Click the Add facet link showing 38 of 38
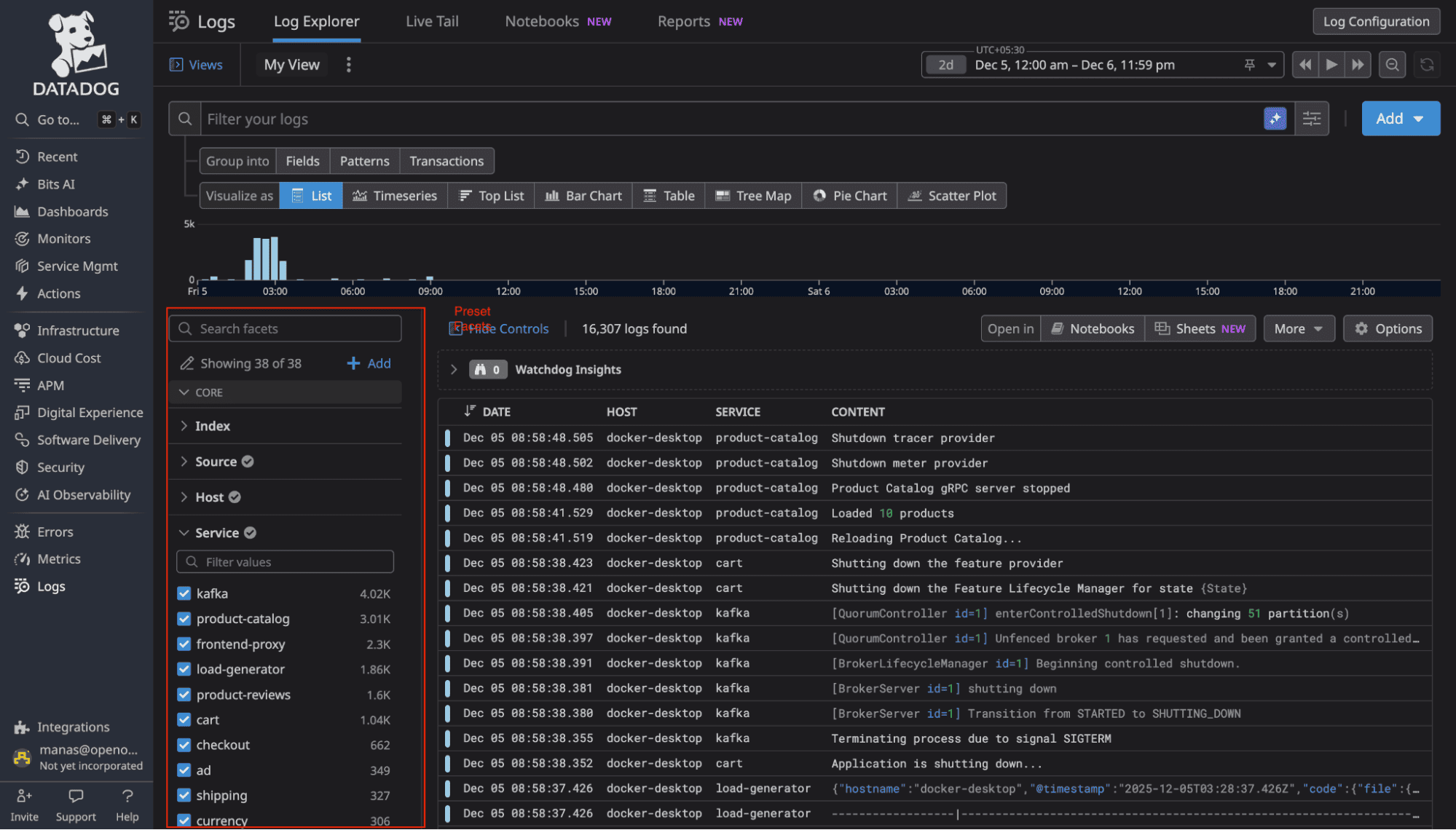1456x830 pixels. [x=369, y=363]
